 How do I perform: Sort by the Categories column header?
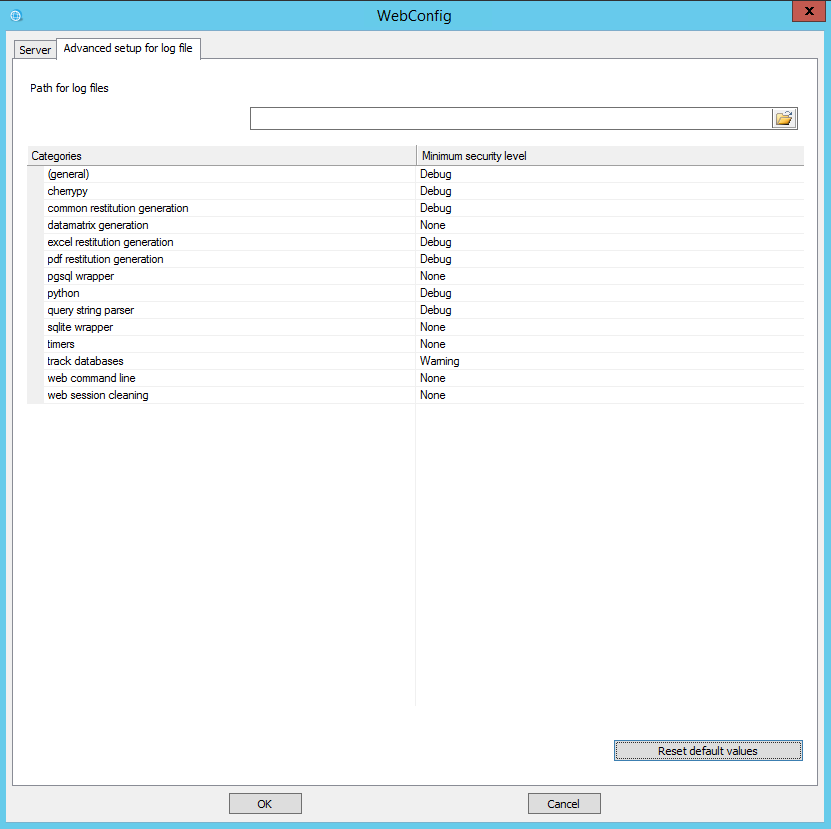point(220,156)
